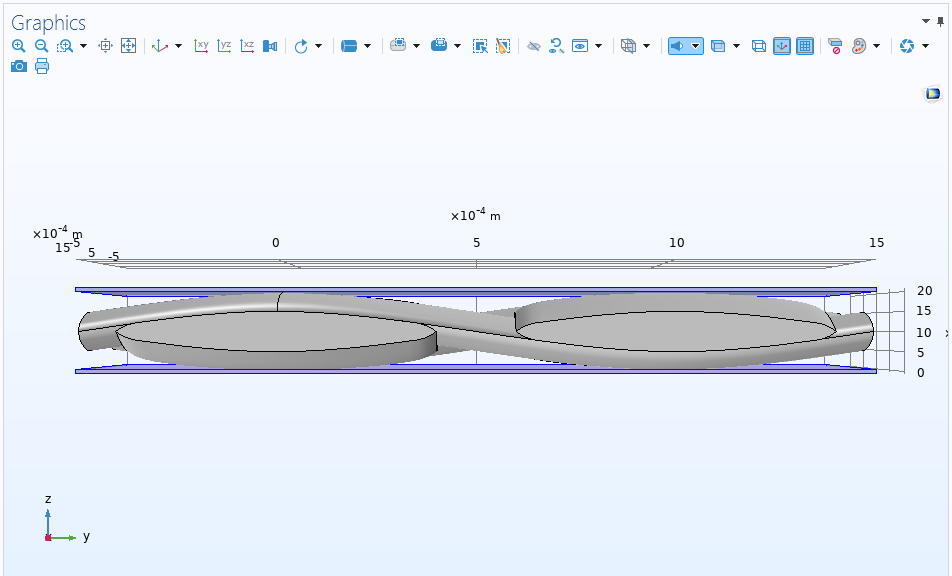Screen dimensions: 952x576
Task: Click the Print icon
Action: (42, 67)
